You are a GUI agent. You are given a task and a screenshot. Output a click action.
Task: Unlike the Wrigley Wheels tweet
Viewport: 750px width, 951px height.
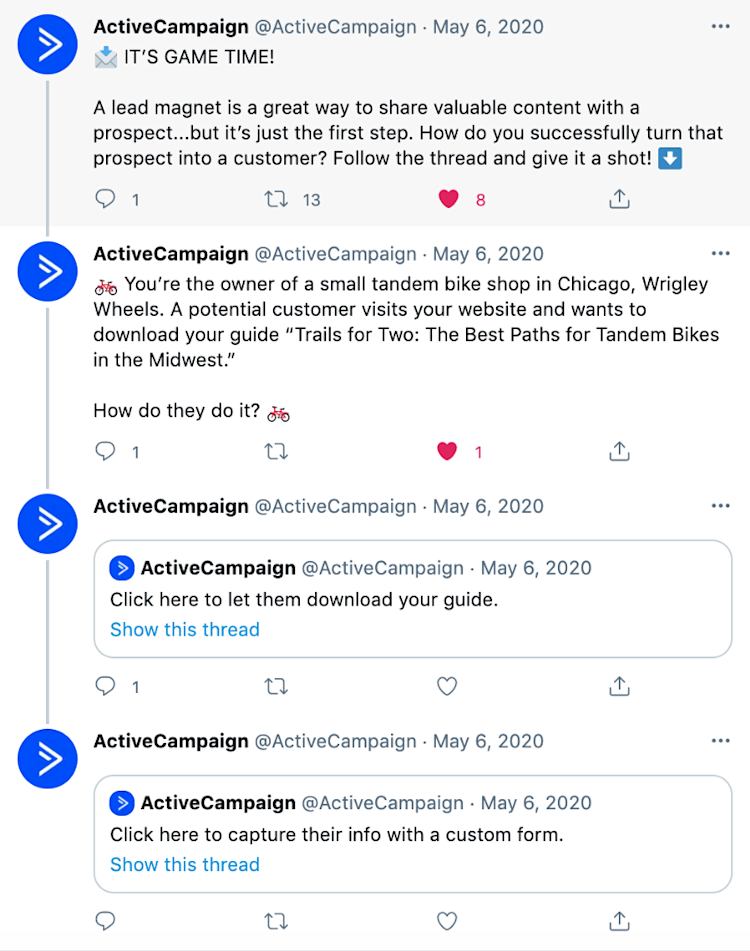(447, 451)
